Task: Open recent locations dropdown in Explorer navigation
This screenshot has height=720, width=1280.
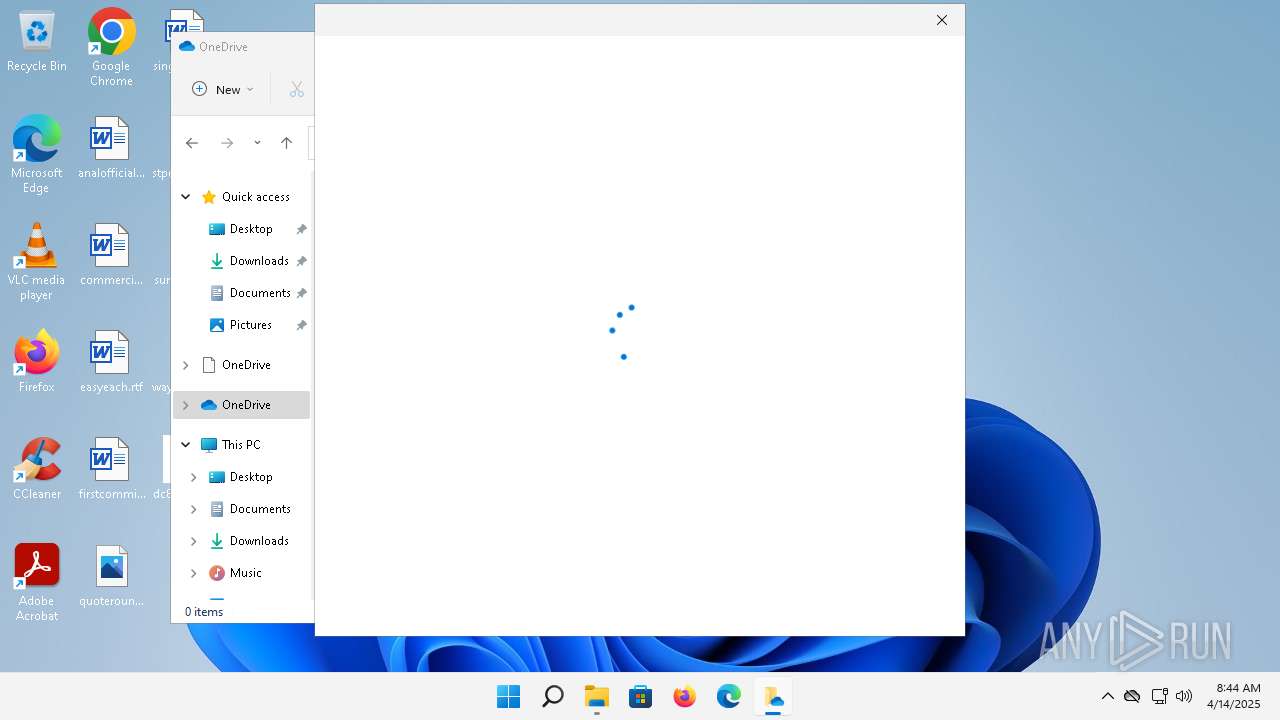Action: (x=257, y=143)
